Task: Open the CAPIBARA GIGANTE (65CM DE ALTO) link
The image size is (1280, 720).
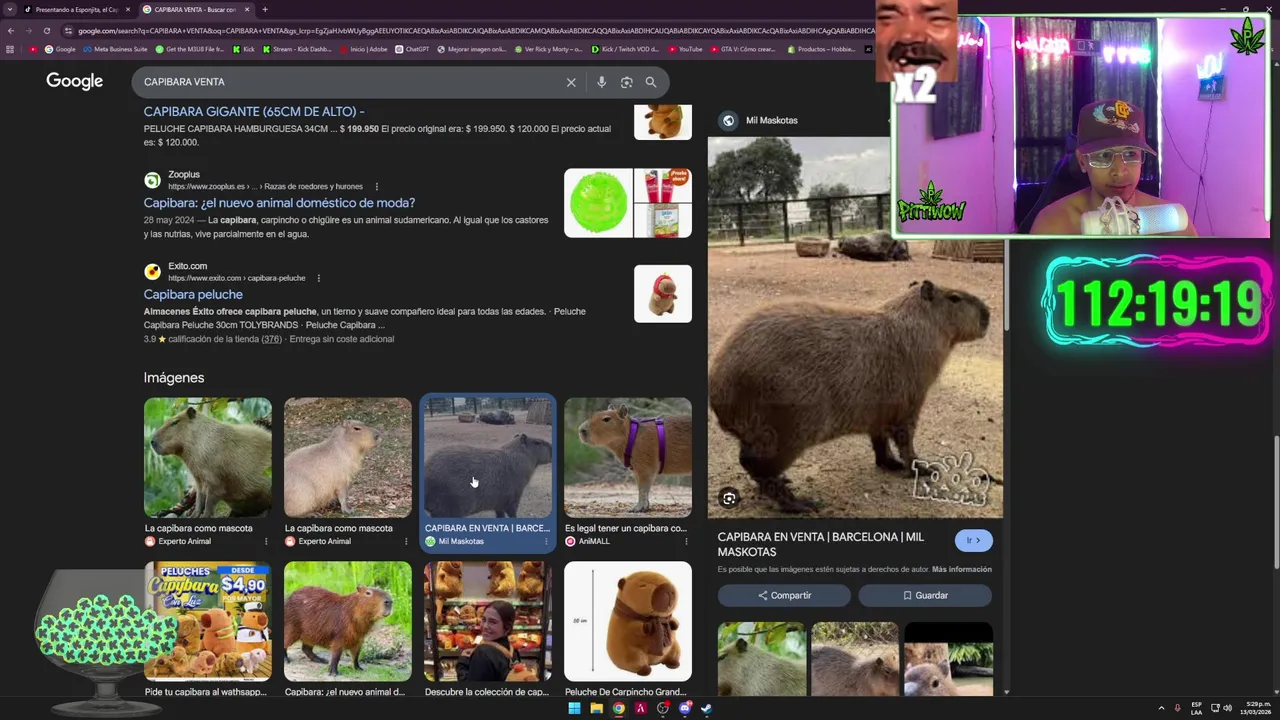Action: pyautogui.click(x=254, y=112)
